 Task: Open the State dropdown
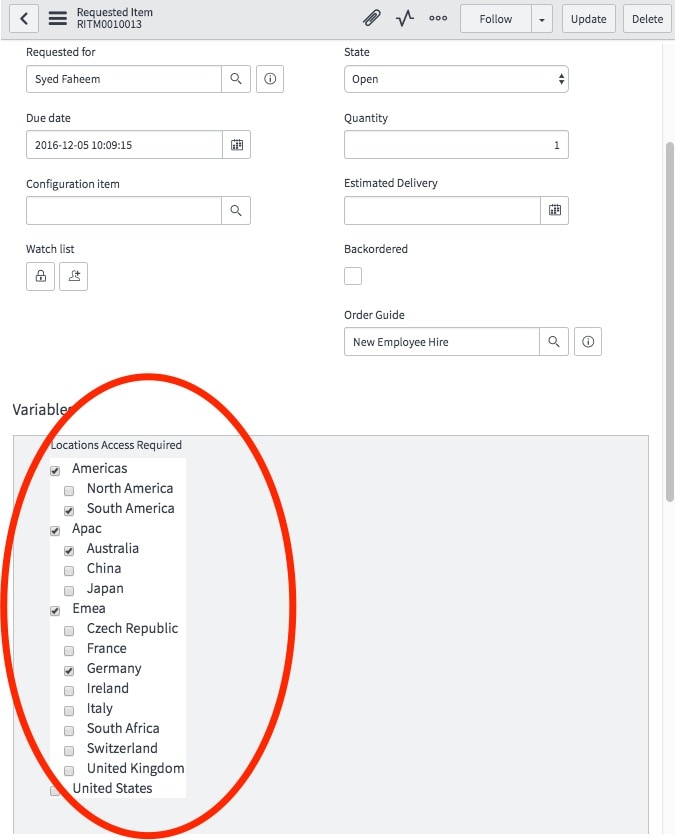click(456, 79)
